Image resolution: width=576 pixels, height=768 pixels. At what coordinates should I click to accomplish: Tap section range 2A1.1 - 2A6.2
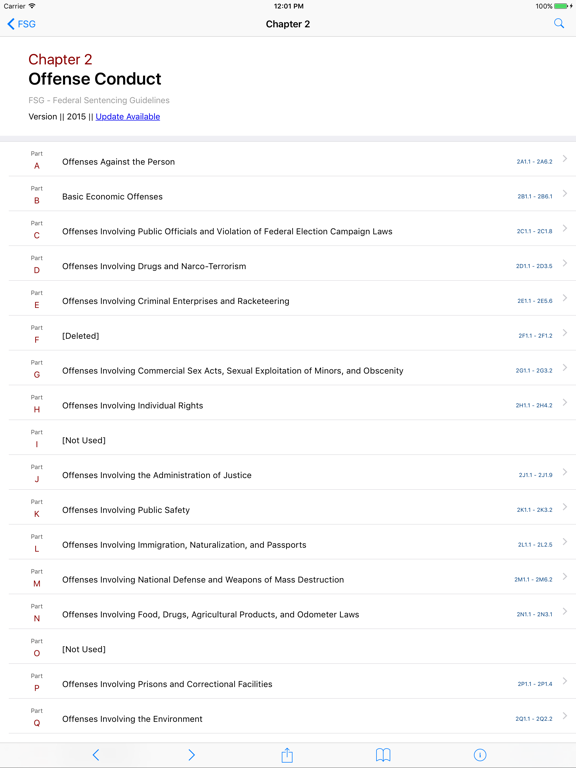click(534, 162)
